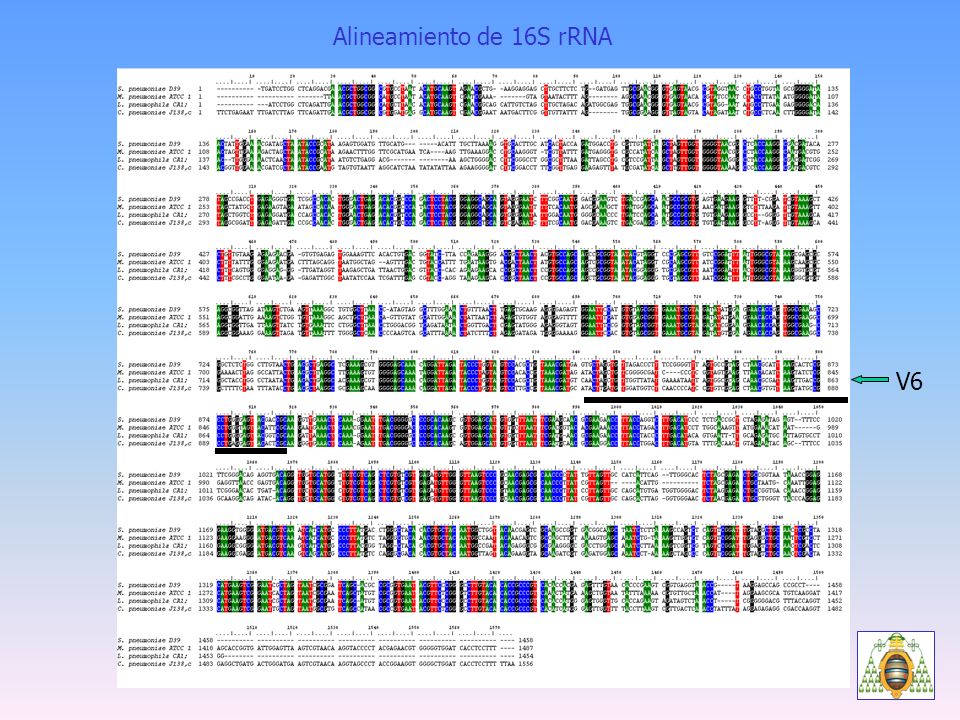The height and width of the screenshot is (720, 960).
Task: Click start position number 575
Action: click(x=204, y=309)
